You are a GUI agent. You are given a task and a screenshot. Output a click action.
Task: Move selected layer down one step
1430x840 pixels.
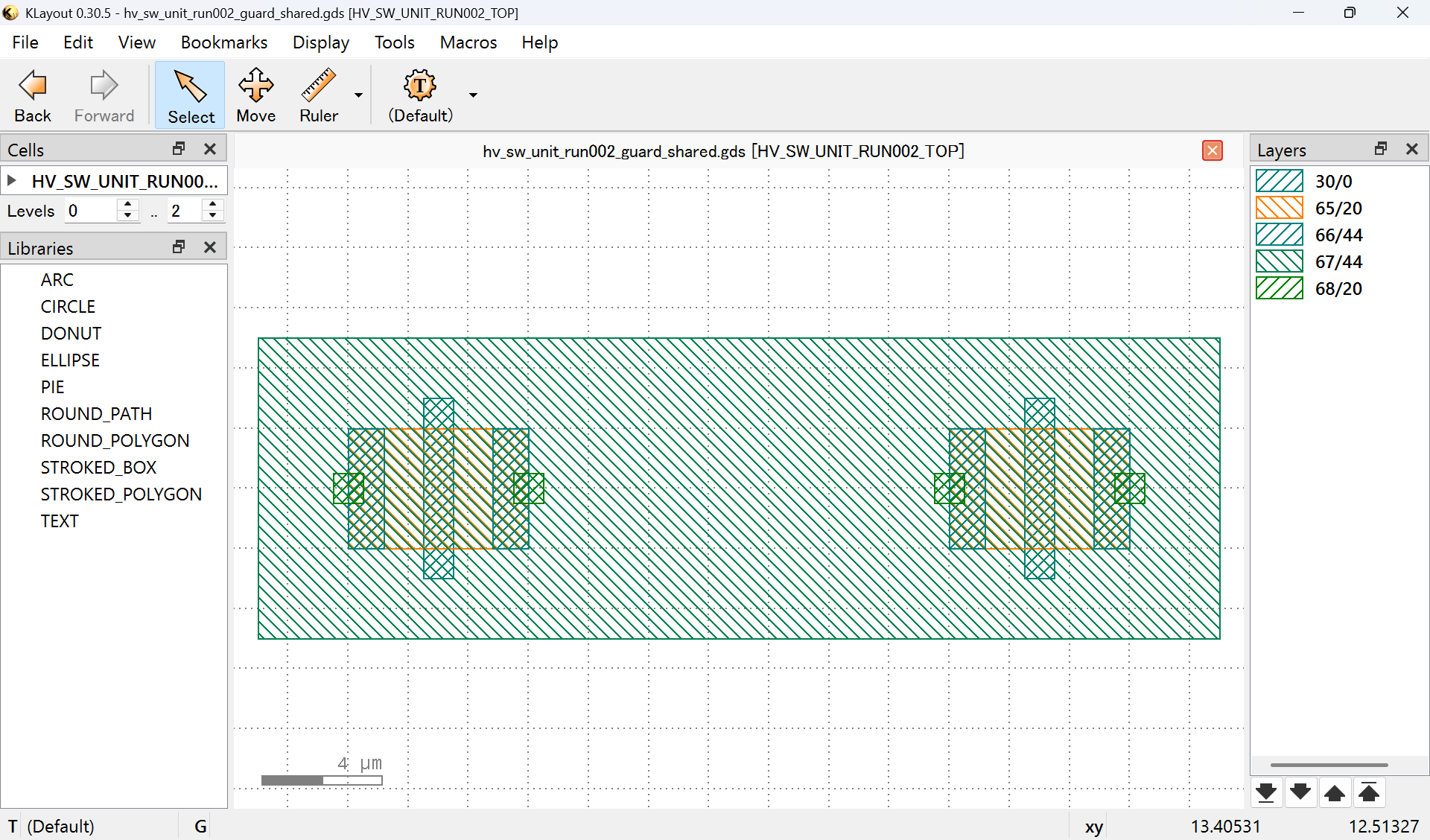(x=1300, y=792)
